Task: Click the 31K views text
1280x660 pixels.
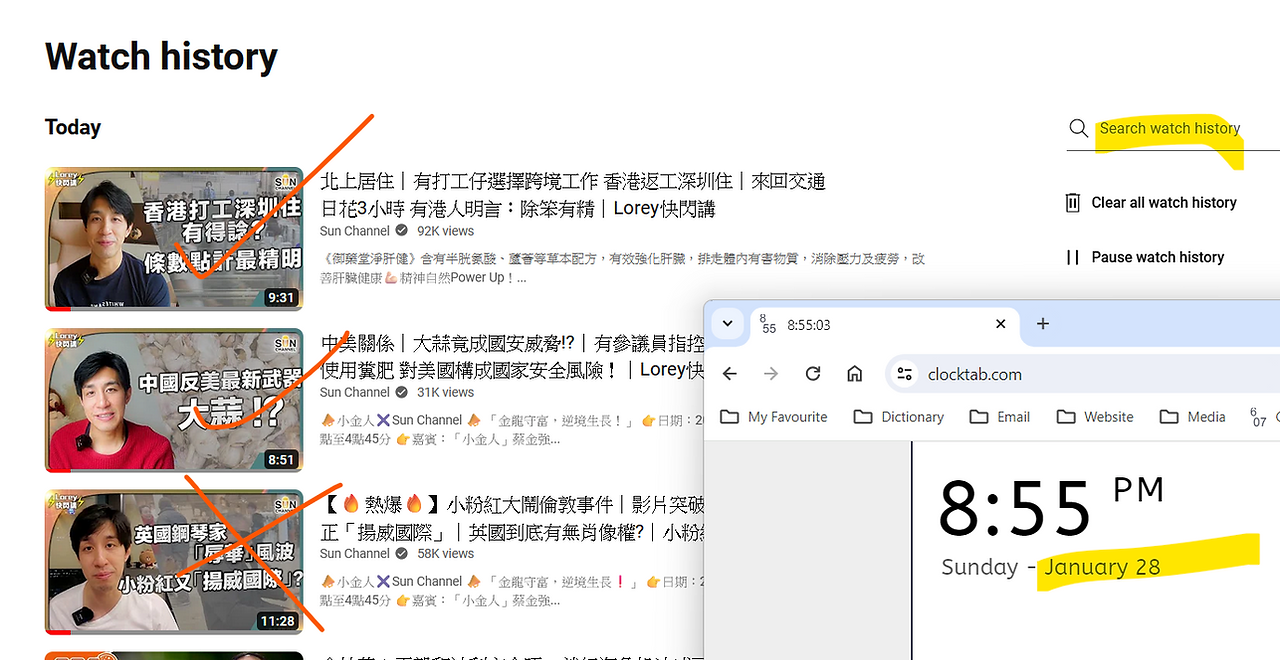Action: coord(445,392)
